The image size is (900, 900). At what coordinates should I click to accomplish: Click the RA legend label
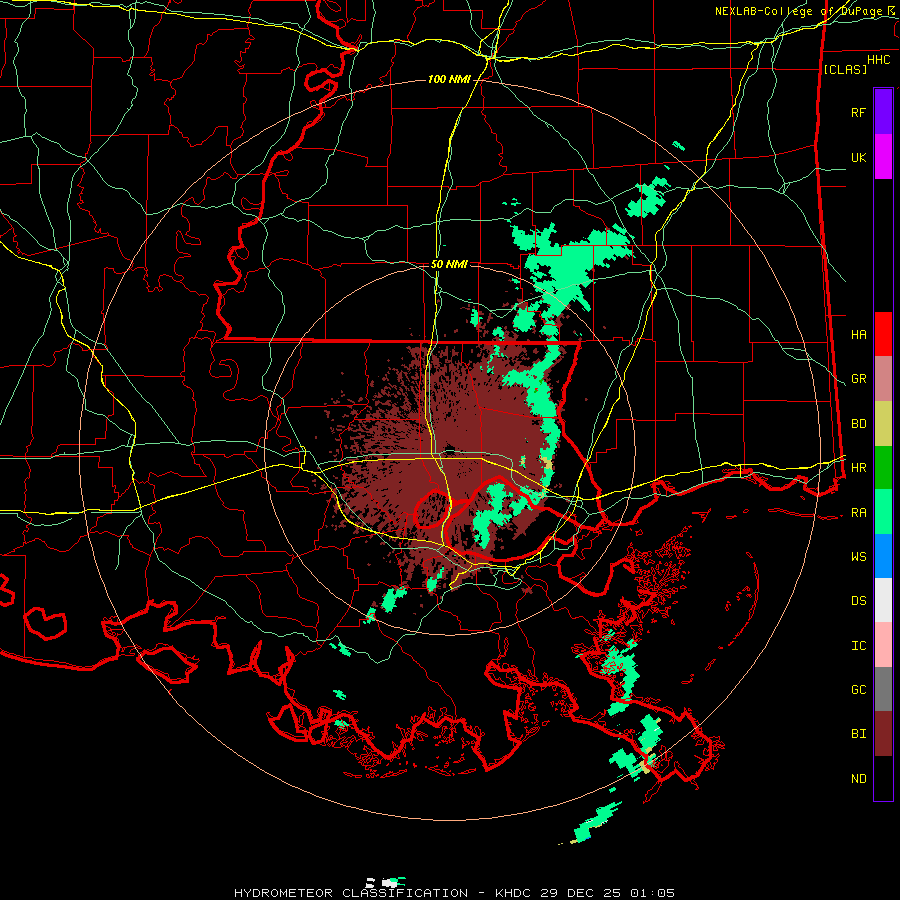click(x=858, y=513)
